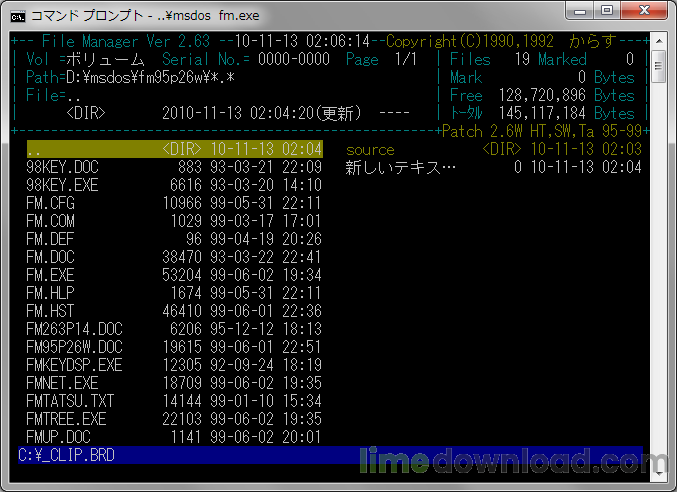Select file FM.HLP
Viewport: 677px width, 492px height.
pyautogui.click(x=174, y=293)
